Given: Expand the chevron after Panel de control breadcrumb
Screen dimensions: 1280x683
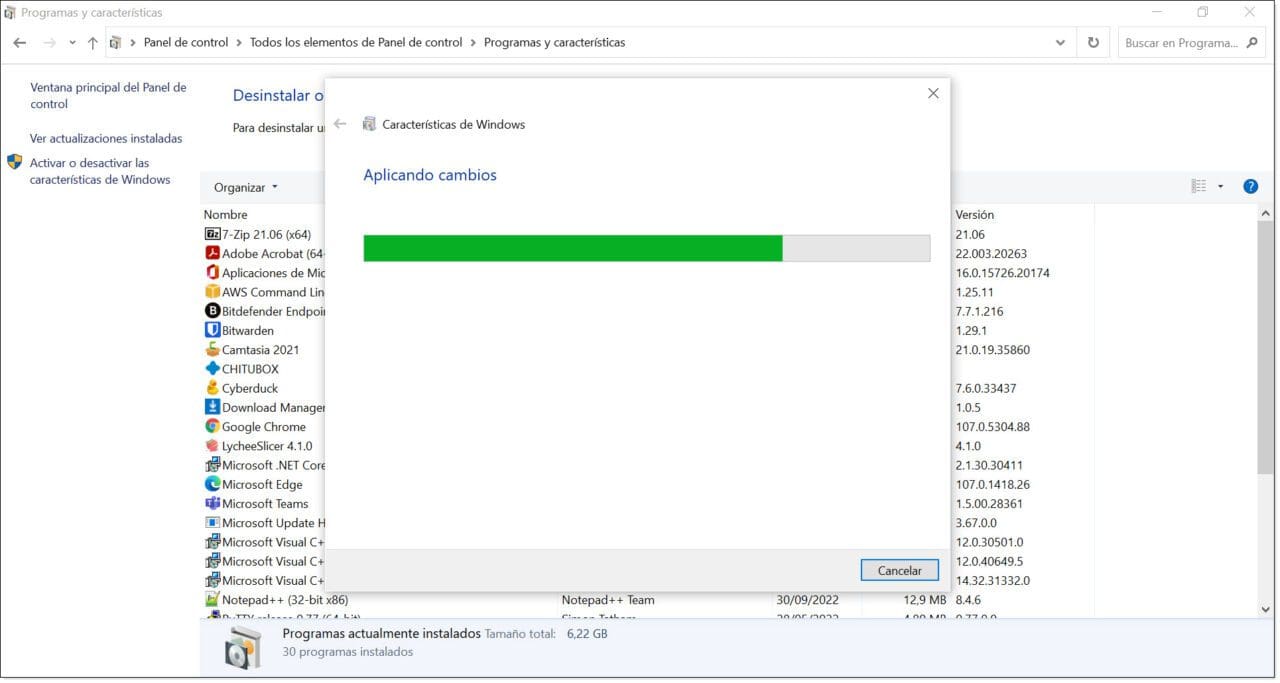Looking at the screenshot, I should (239, 43).
